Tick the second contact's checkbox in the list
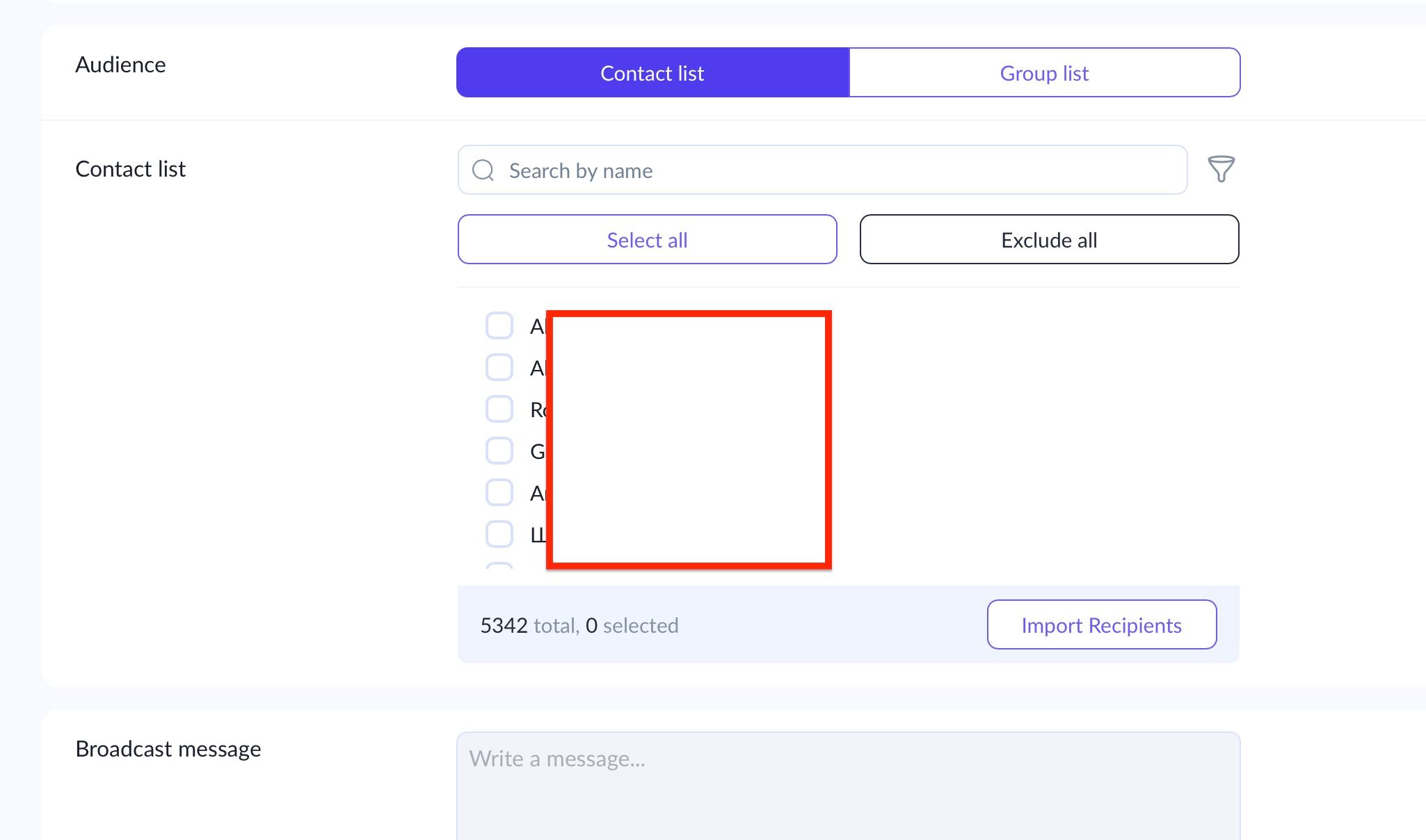1426x840 pixels. [x=499, y=367]
